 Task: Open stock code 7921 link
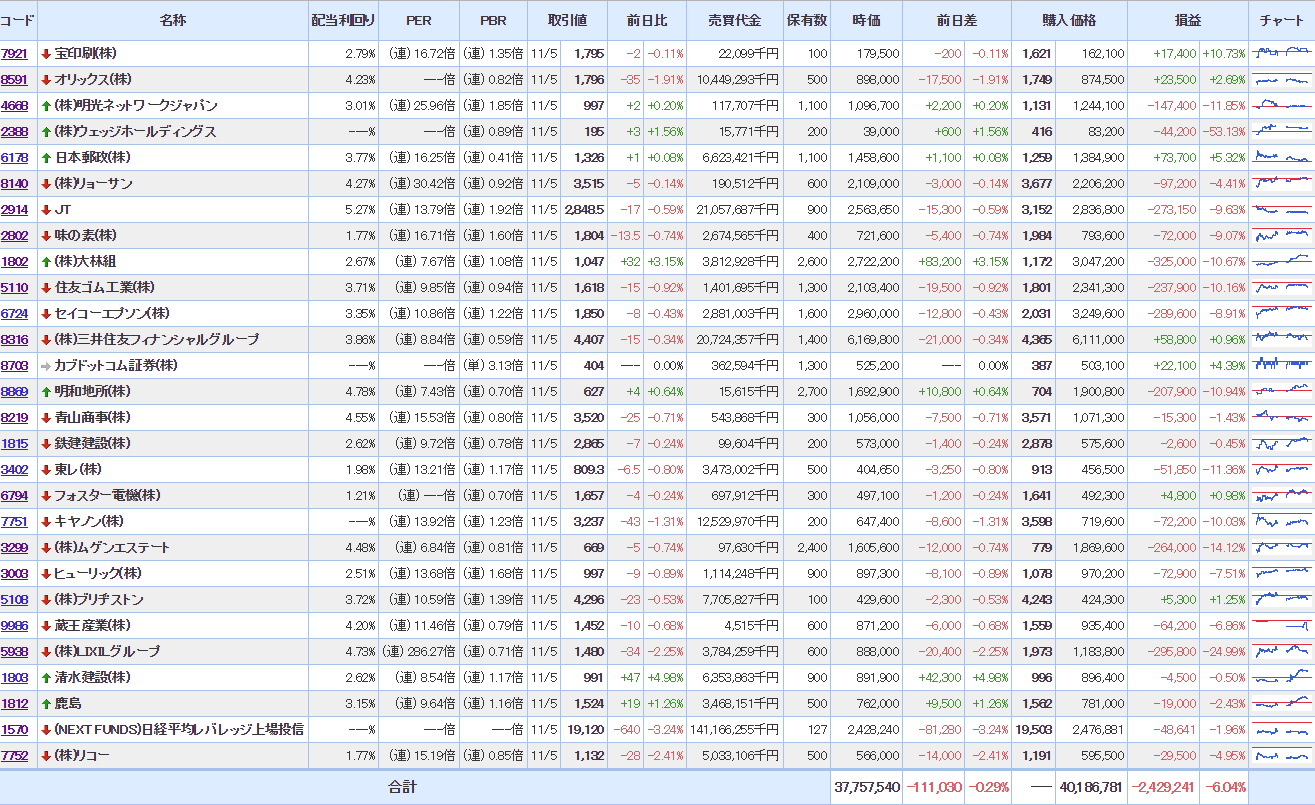(15, 54)
